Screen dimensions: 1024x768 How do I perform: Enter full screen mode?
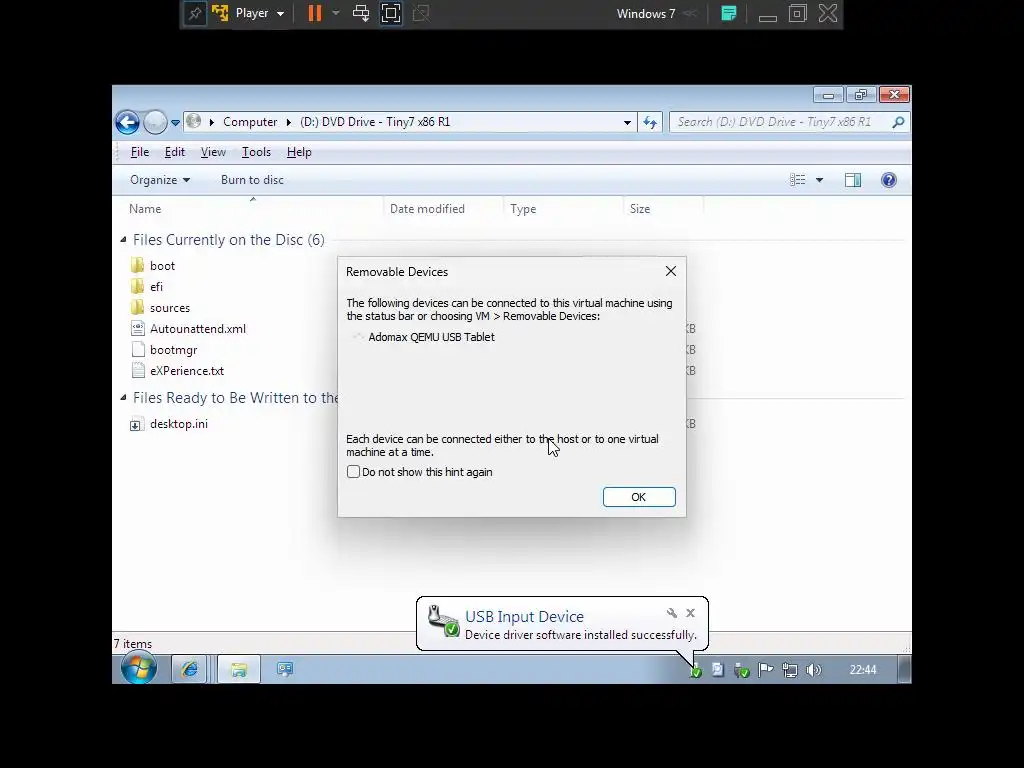391,14
